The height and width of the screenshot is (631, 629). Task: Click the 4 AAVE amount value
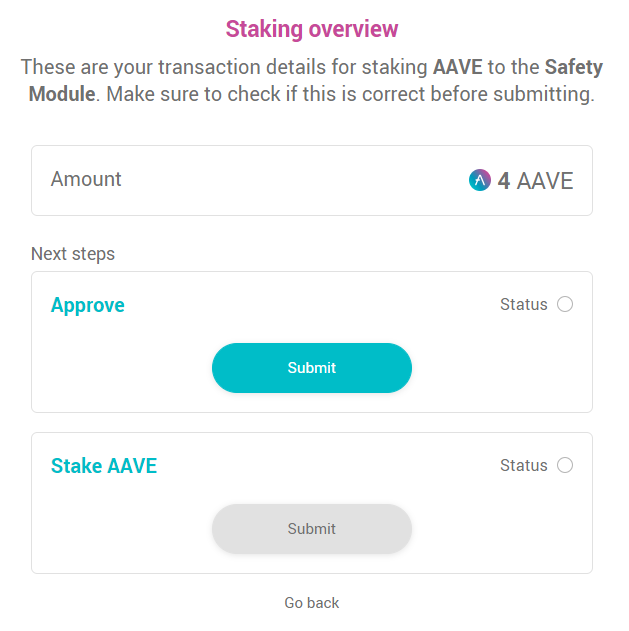pos(535,181)
